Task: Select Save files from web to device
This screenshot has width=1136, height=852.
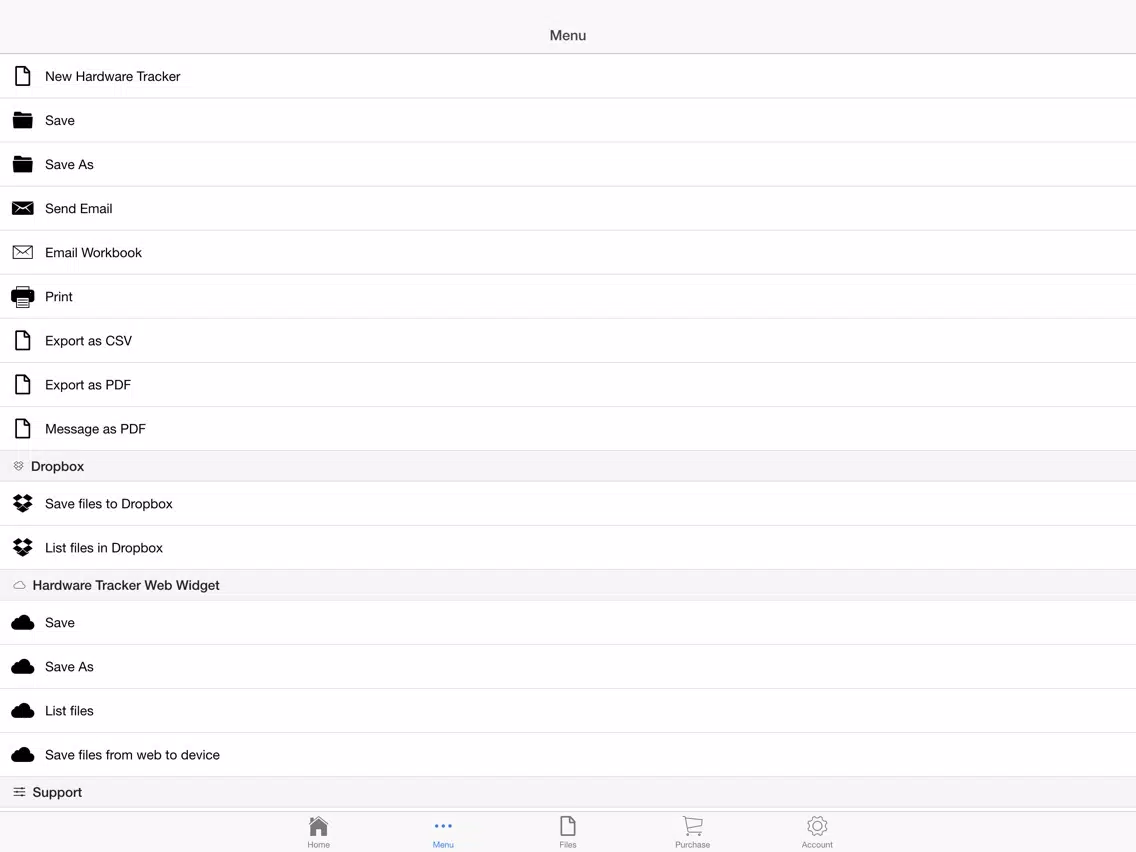Action: (x=568, y=755)
